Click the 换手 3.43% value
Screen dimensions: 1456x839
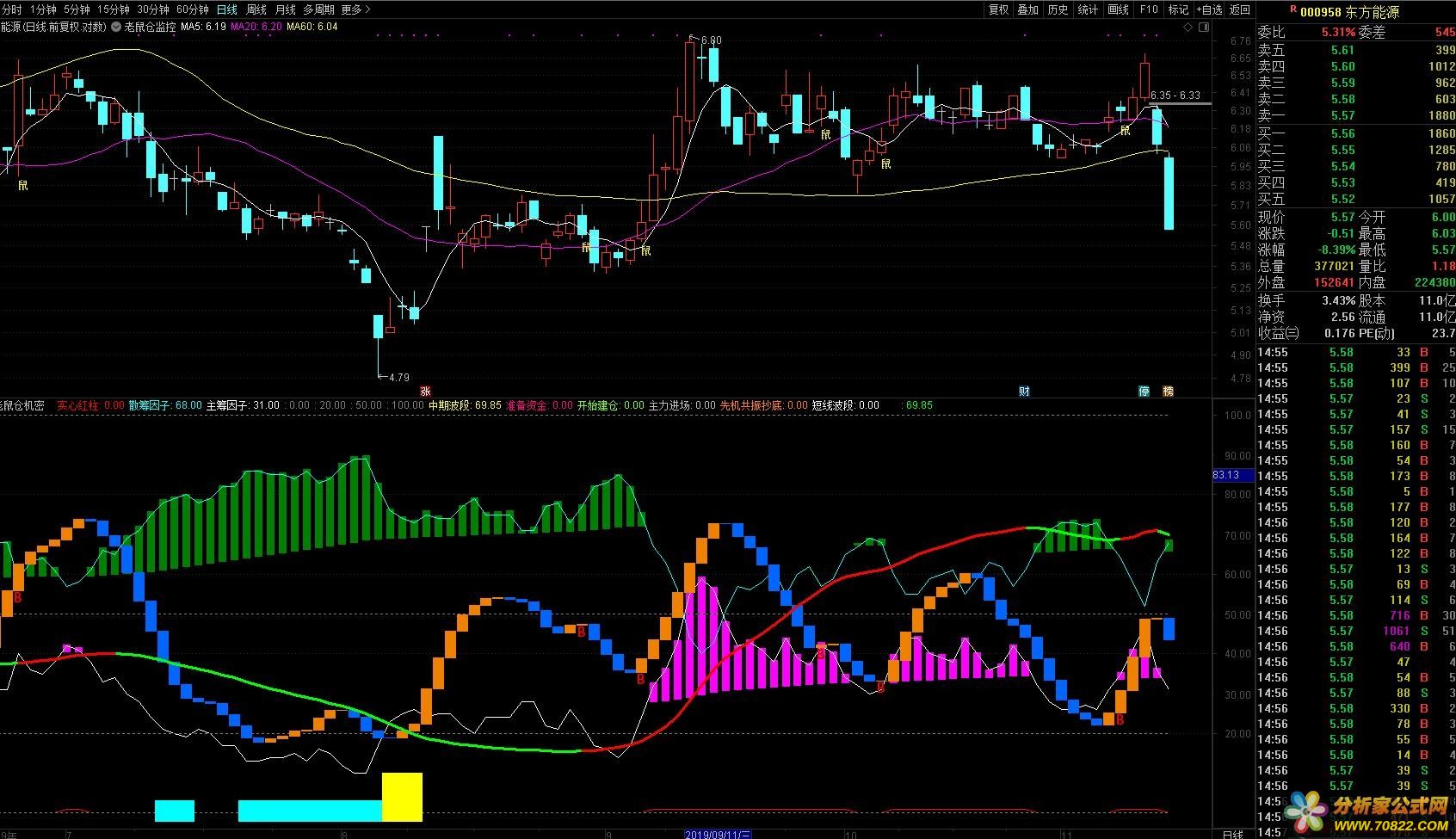[1339, 300]
